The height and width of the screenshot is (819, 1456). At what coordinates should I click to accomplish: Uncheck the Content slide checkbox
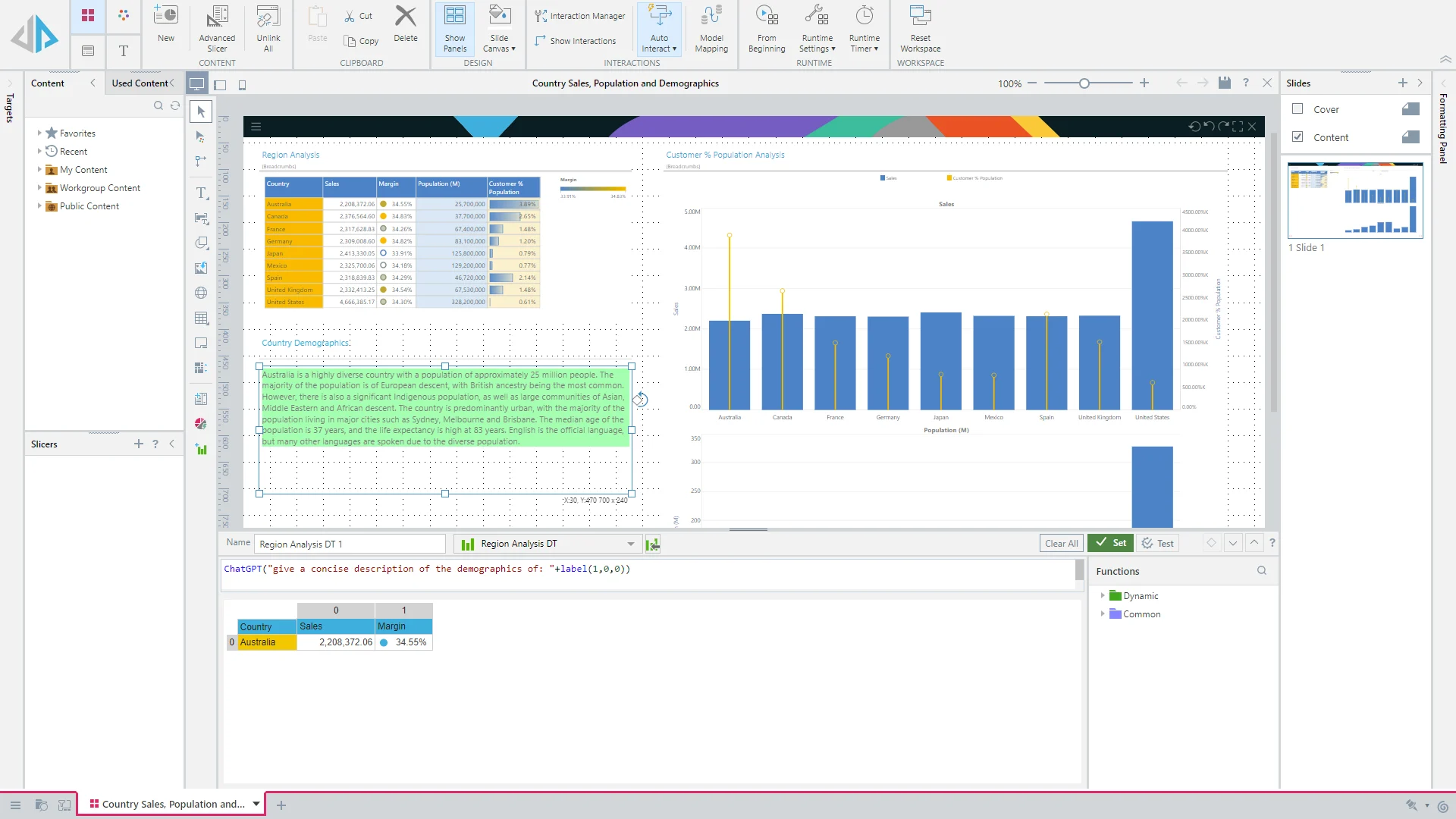pos(1298,137)
